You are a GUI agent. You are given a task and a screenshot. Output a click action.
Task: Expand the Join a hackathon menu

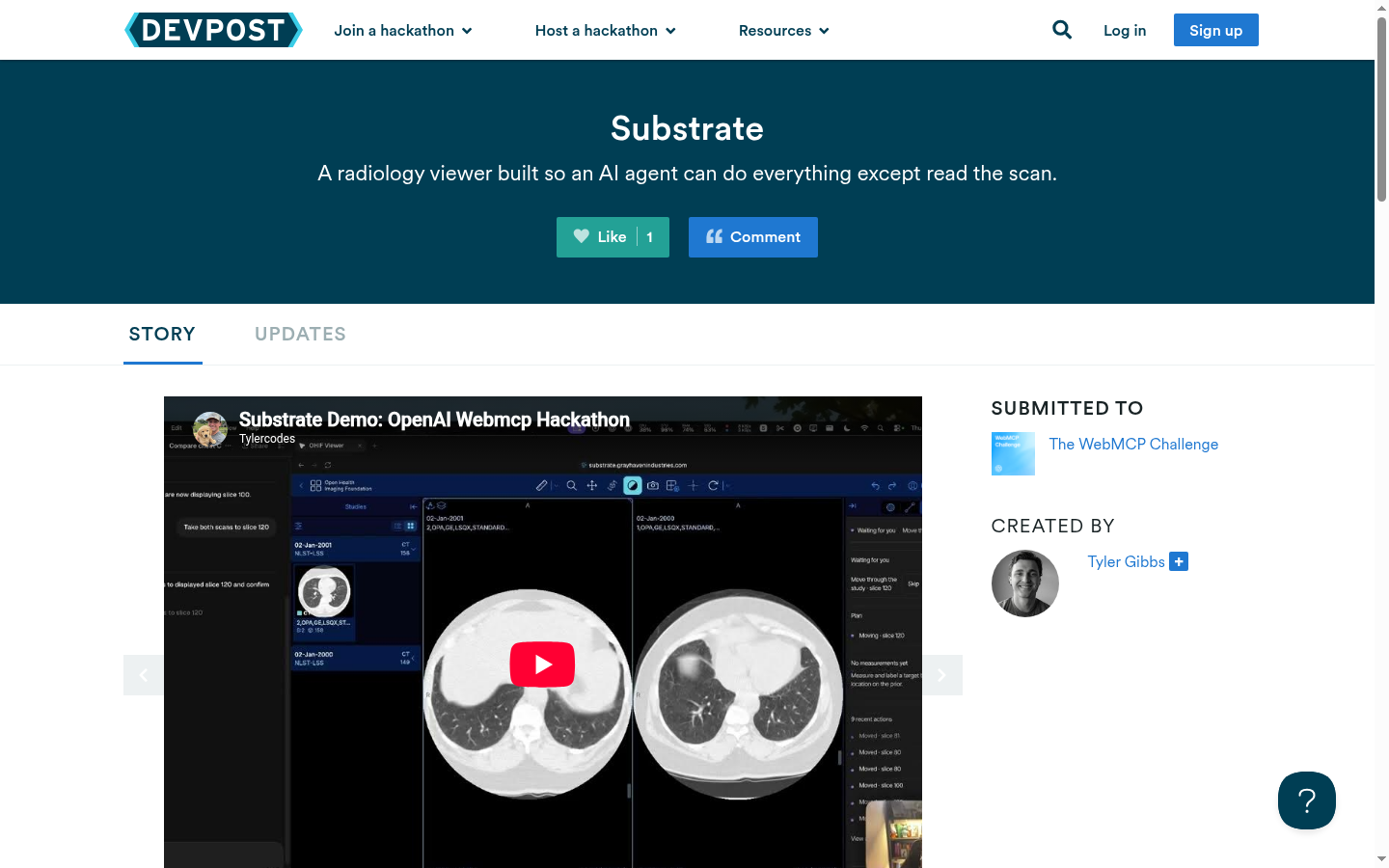coord(403,31)
